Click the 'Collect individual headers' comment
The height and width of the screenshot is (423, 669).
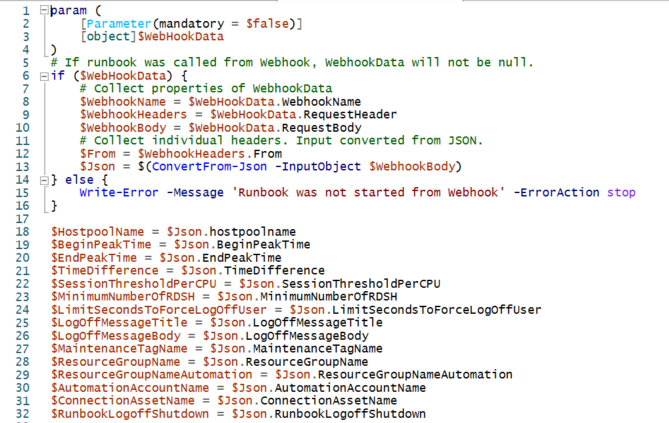281,141
